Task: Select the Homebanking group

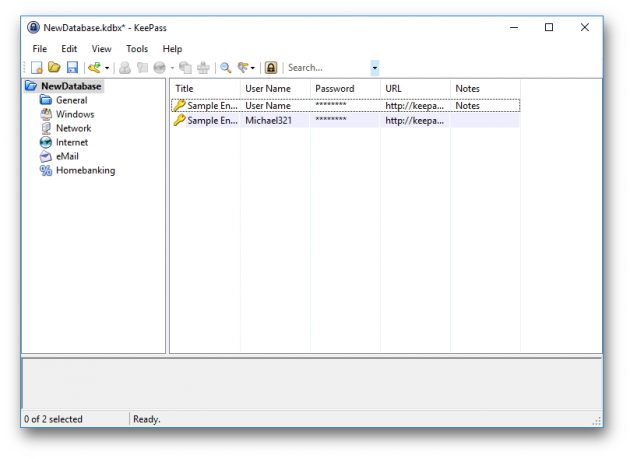Action: pyautogui.click(x=86, y=170)
